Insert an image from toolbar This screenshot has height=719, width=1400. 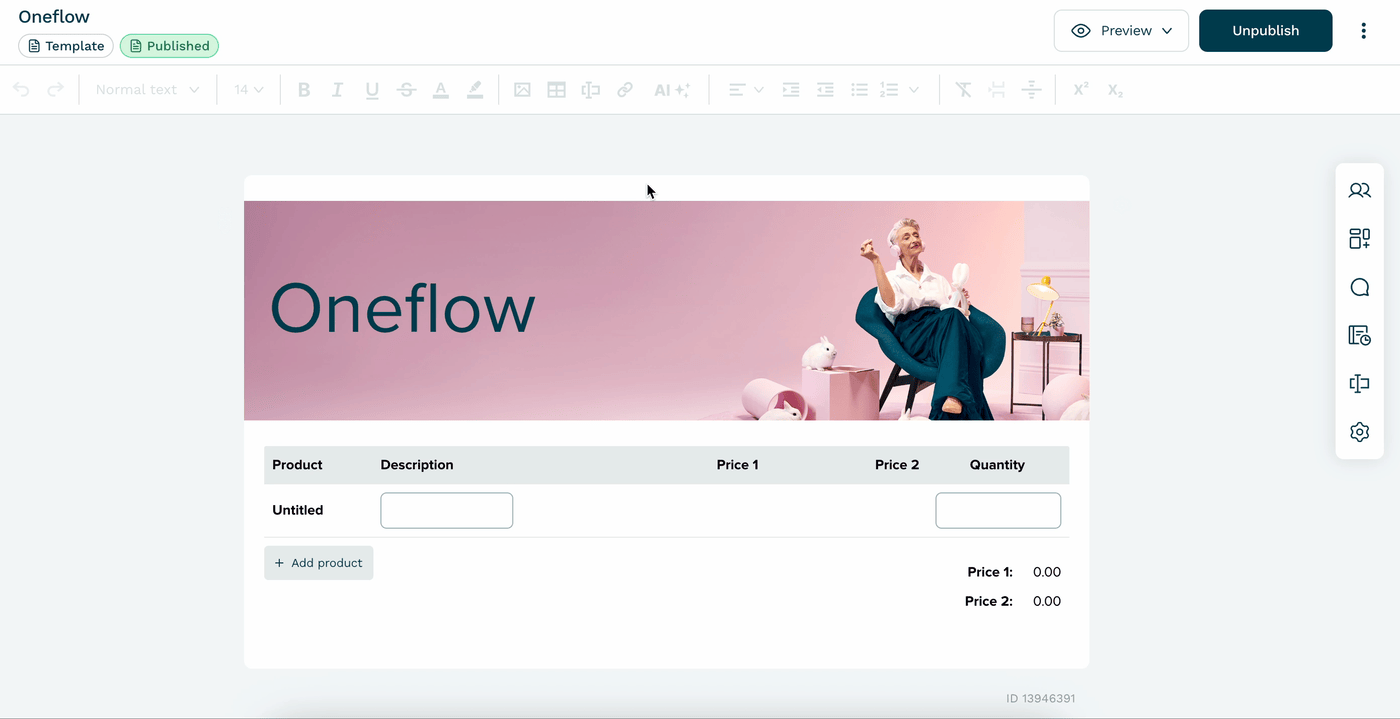[522, 90]
